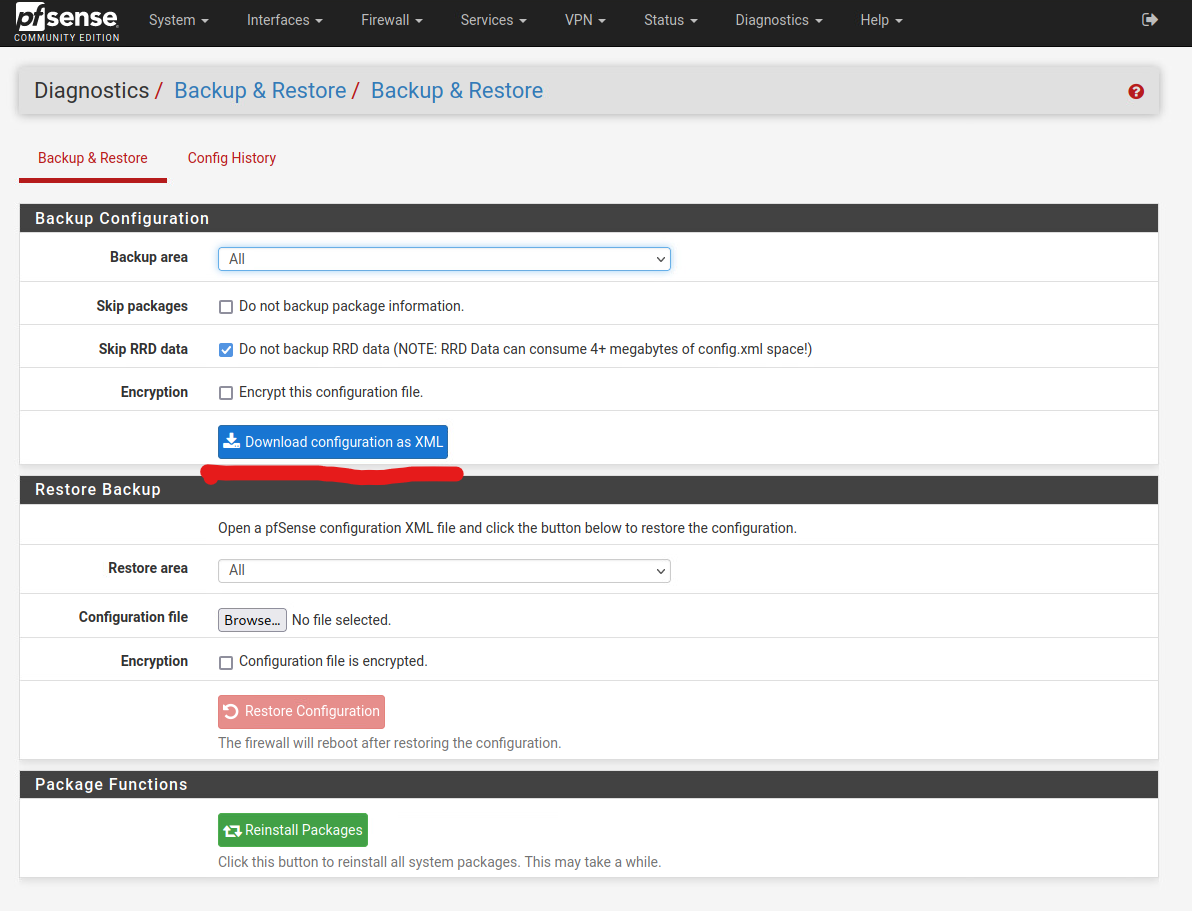Image resolution: width=1192 pixels, height=911 pixels.
Task: Check Encrypt this configuration file
Action: tap(226, 392)
